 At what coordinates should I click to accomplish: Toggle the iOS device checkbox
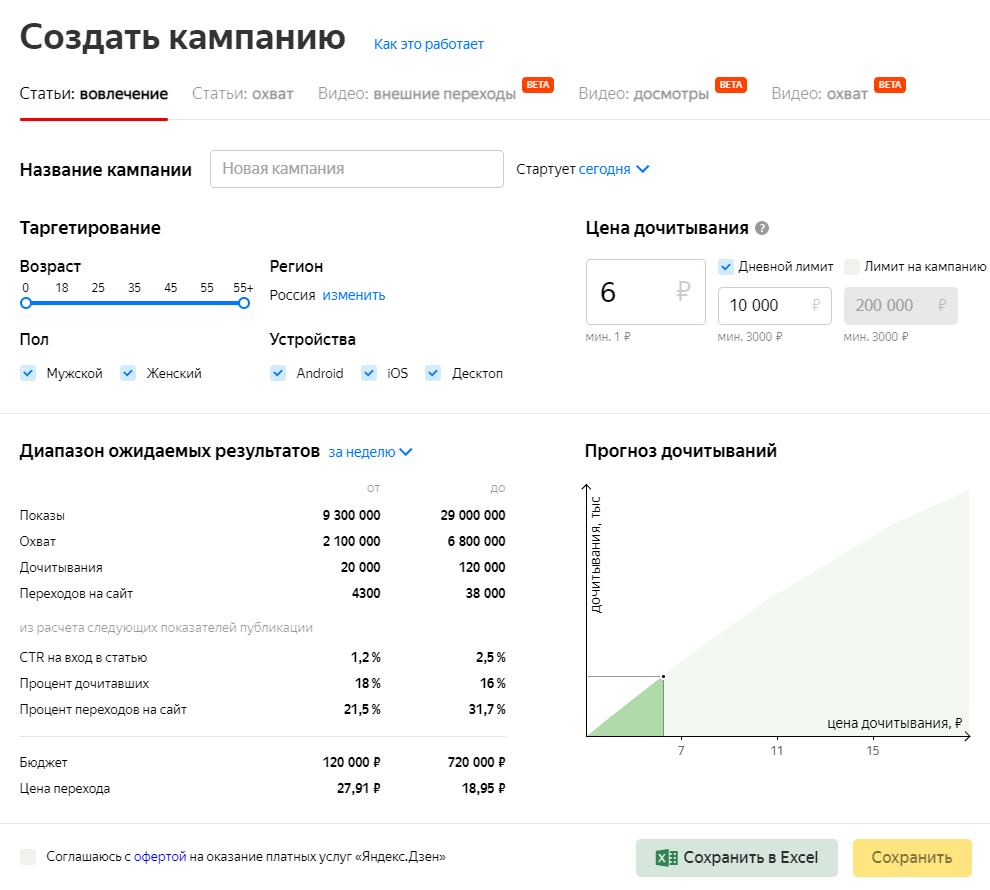pos(369,373)
